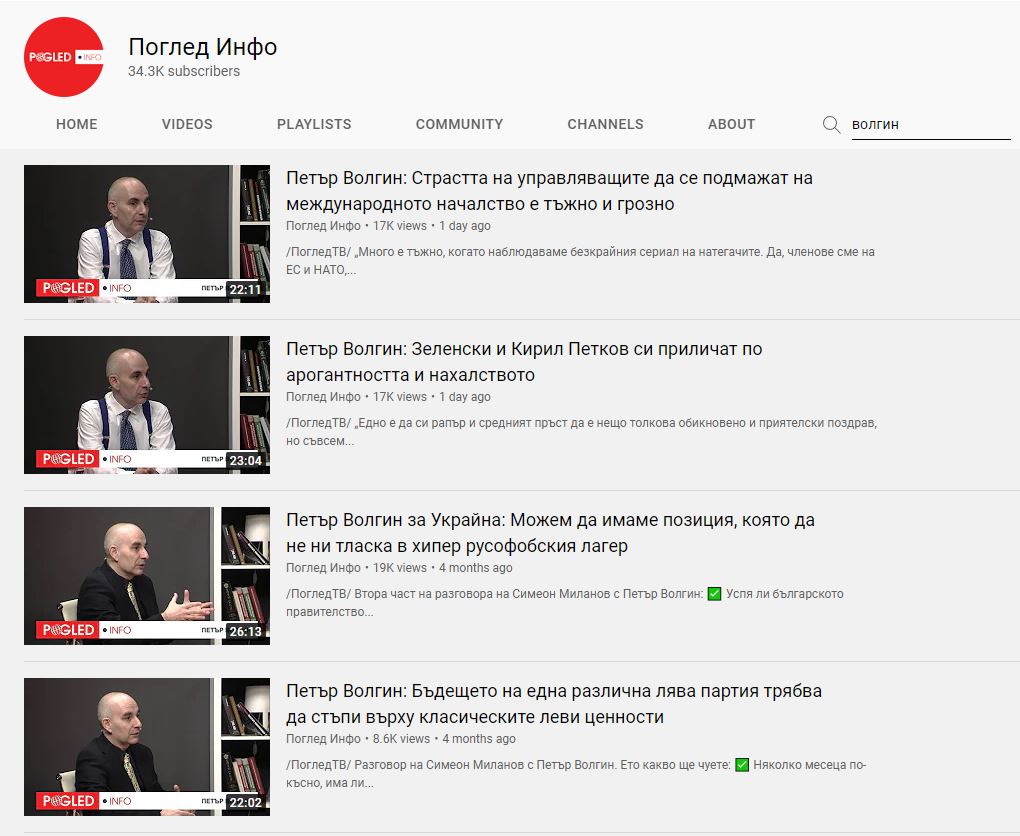Click description starting Едно е да си рапър

pyautogui.click(x=582, y=432)
